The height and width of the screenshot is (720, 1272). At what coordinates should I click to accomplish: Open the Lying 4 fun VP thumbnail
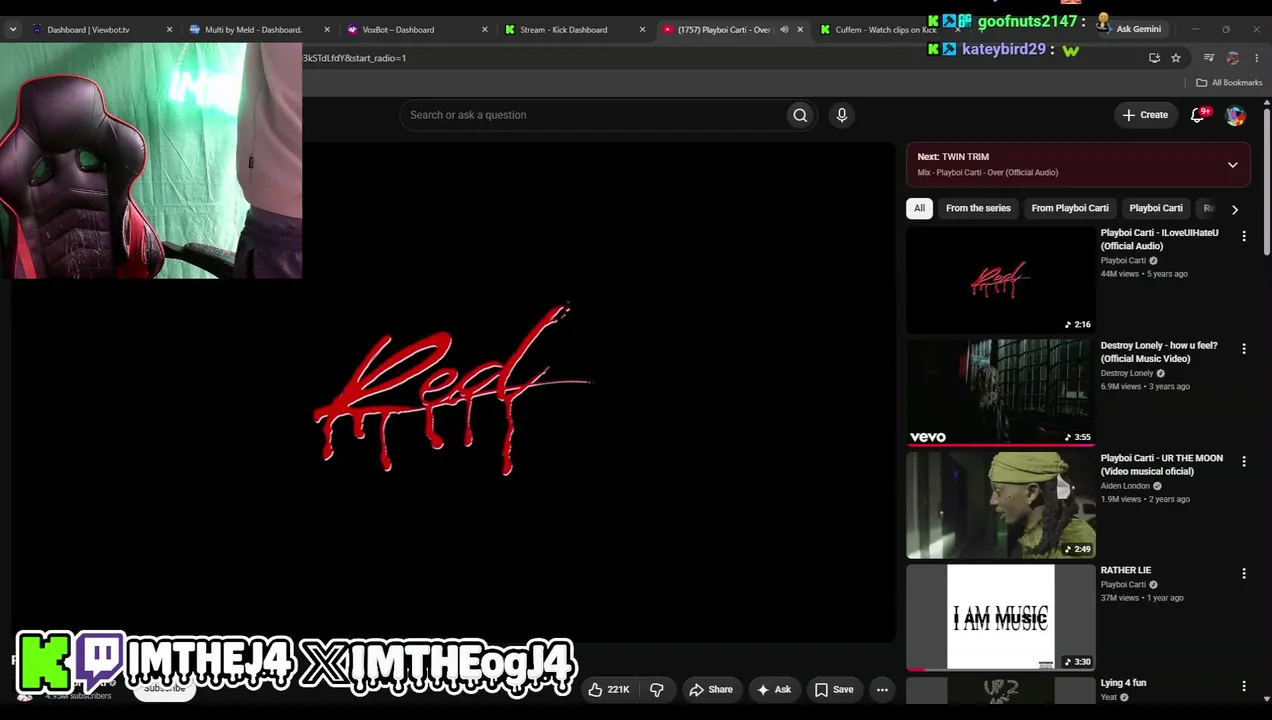pyautogui.click(x=1000, y=691)
